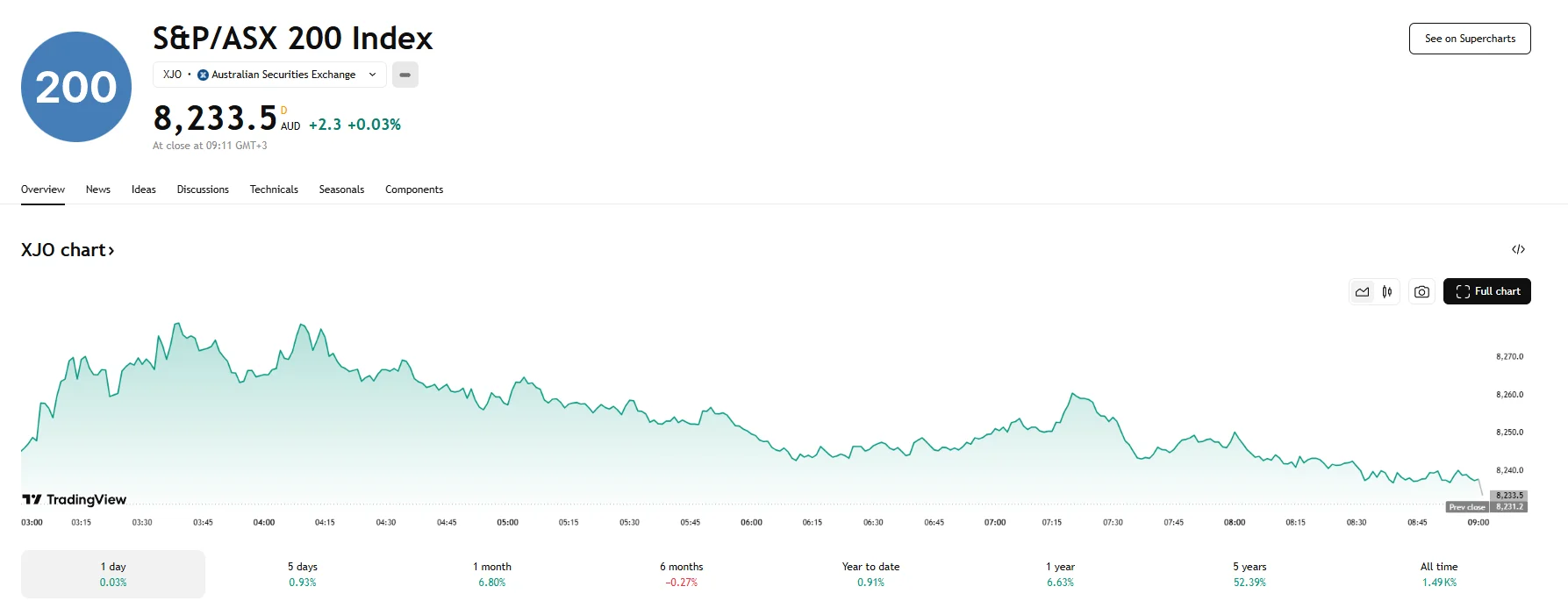Select the 6 months period option
The image size is (1568, 608).
(x=680, y=574)
